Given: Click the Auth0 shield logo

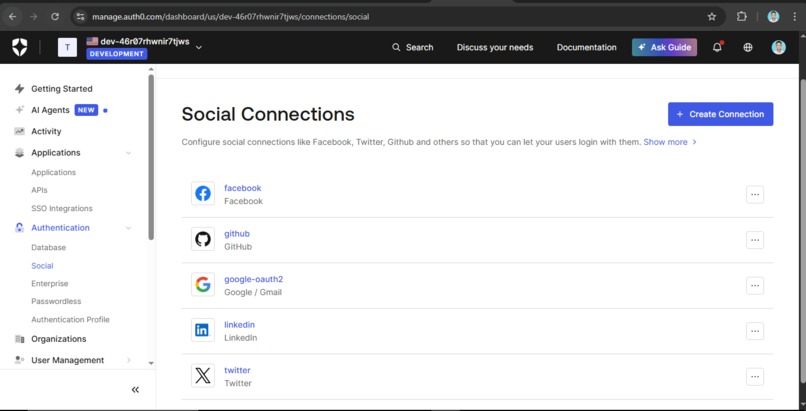Looking at the screenshot, I should tap(20, 47).
